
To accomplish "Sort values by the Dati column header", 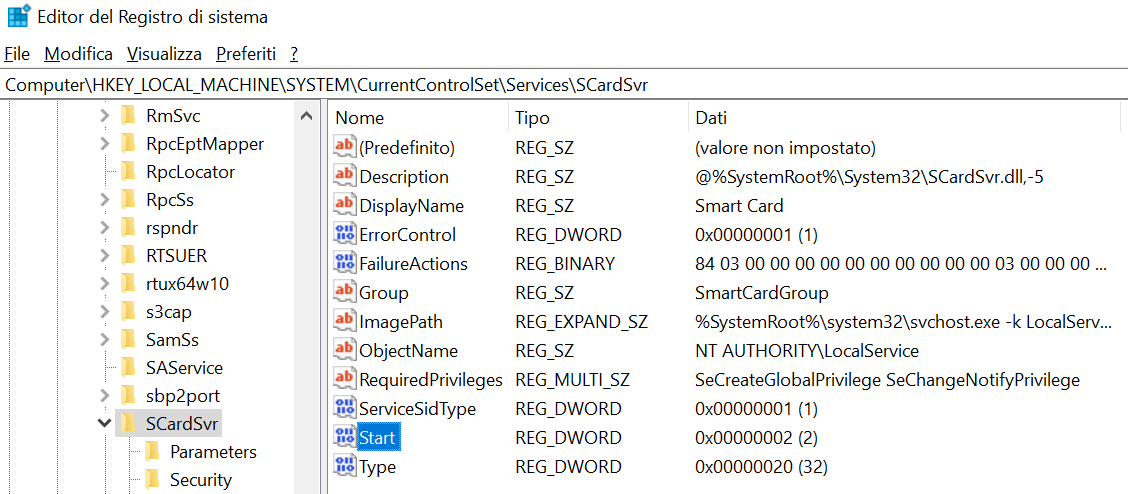I will tap(904, 118).
